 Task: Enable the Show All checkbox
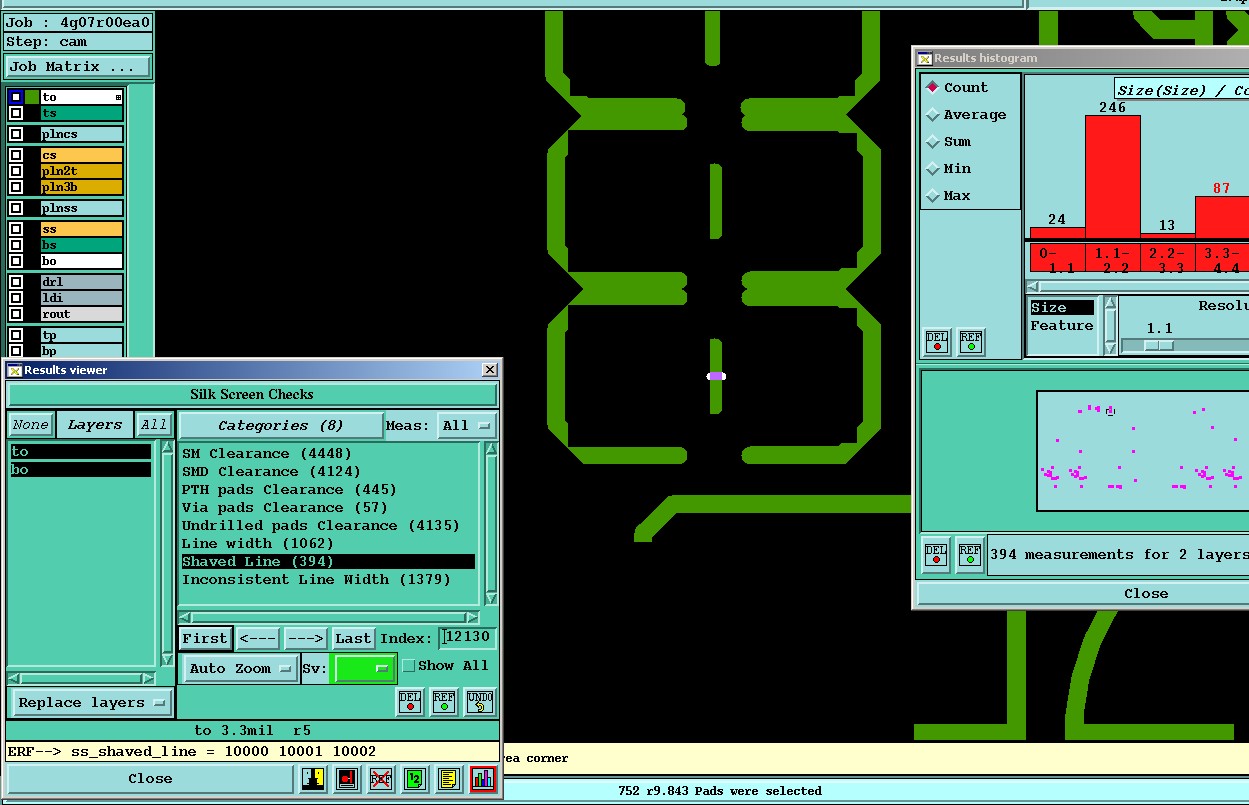pyautogui.click(x=408, y=666)
